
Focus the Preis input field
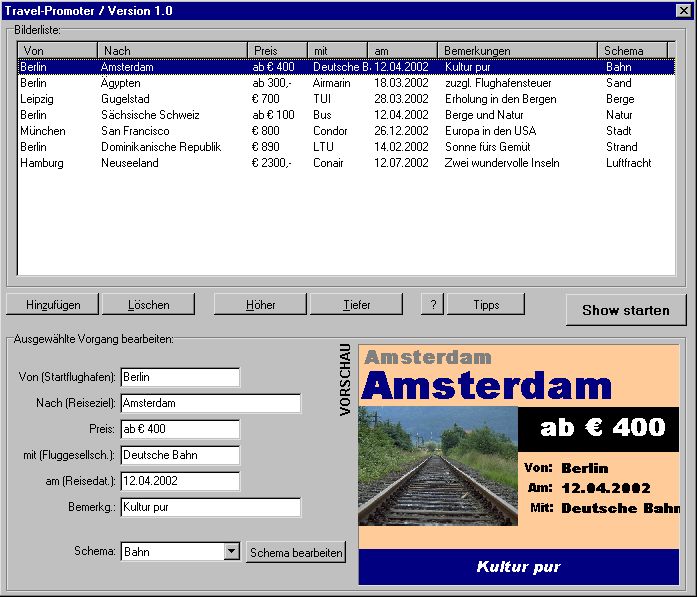click(180, 429)
